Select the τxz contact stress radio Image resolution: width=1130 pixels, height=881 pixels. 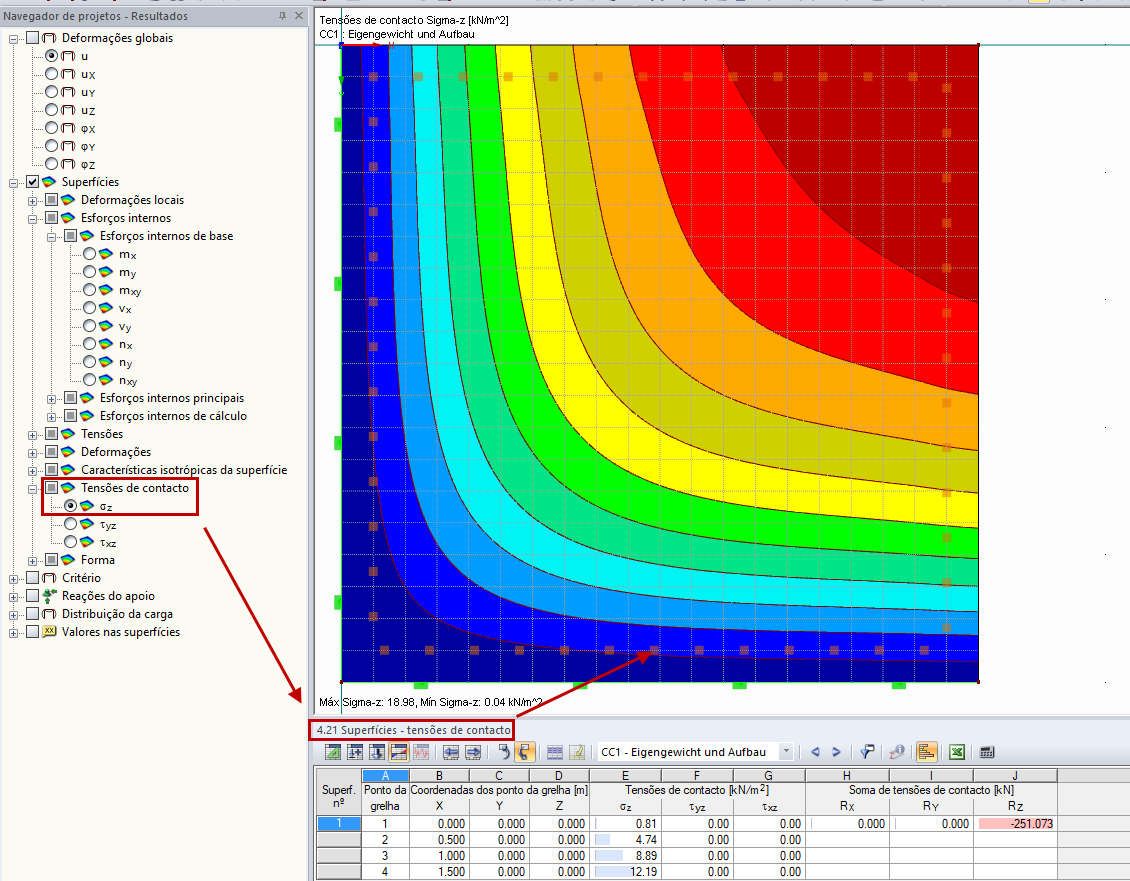(x=71, y=541)
